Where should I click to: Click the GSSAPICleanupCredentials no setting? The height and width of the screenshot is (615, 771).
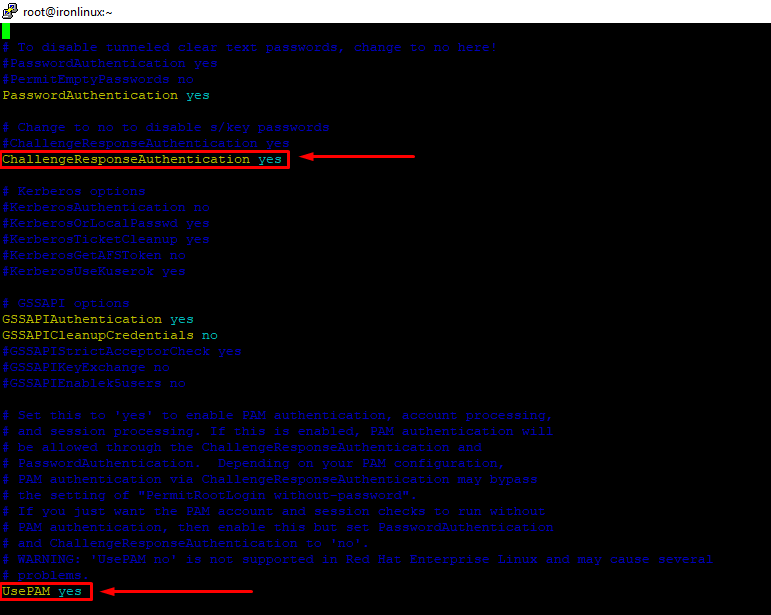pos(110,335)
